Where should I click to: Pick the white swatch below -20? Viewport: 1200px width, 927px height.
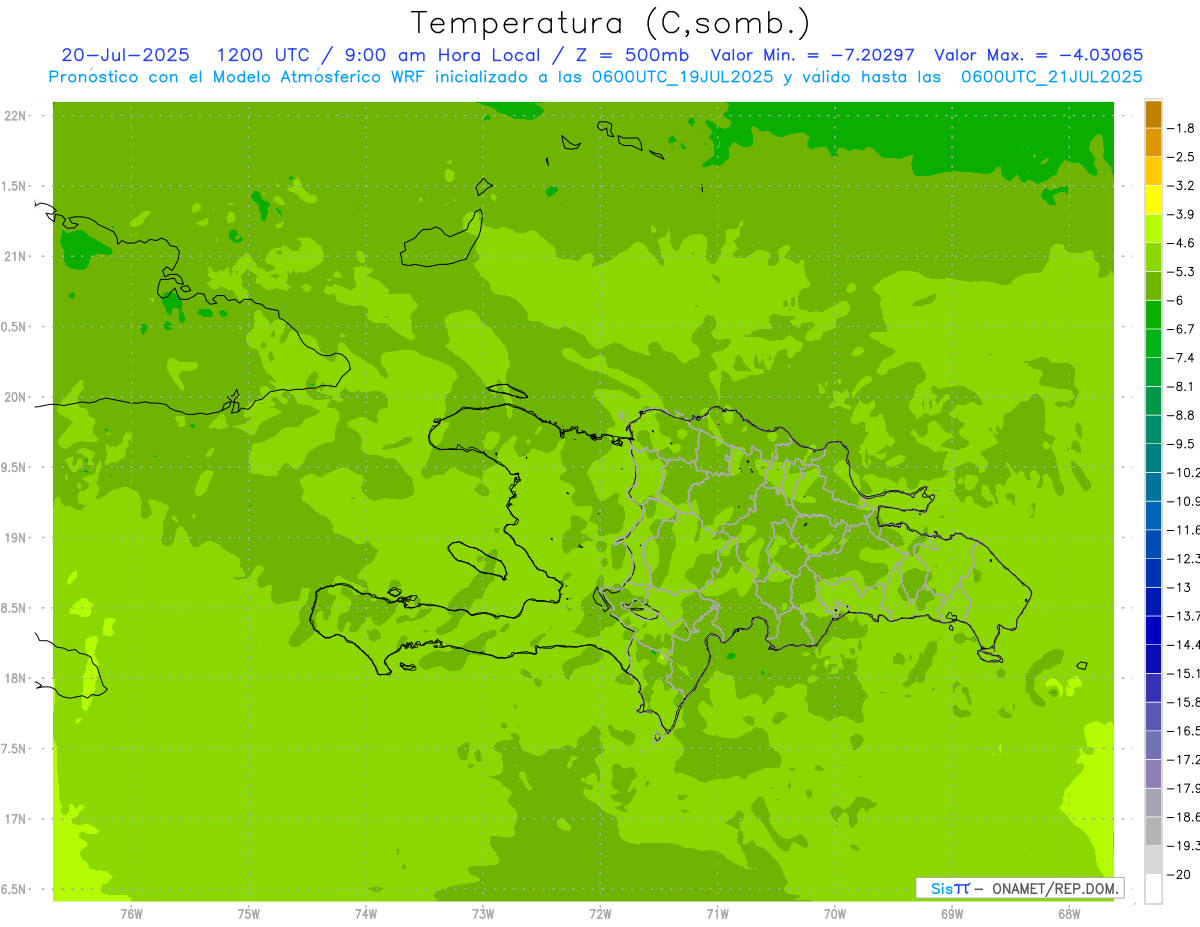1153,889
